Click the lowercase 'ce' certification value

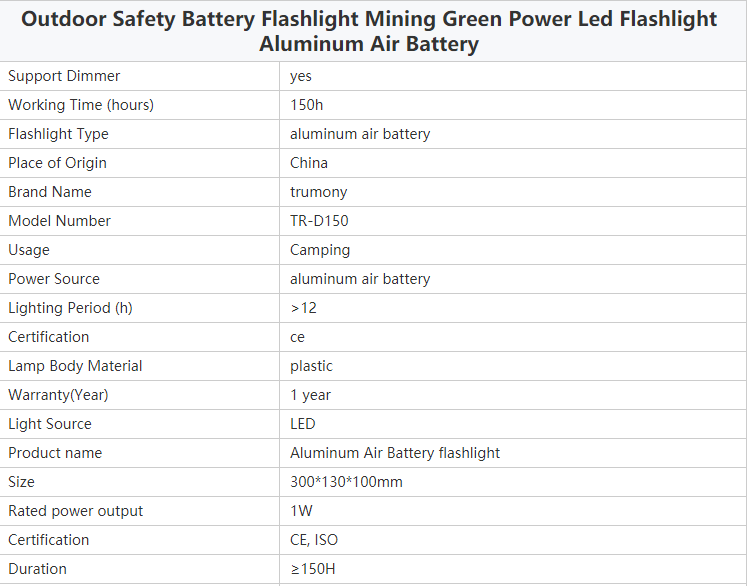(x=297, y=337)
